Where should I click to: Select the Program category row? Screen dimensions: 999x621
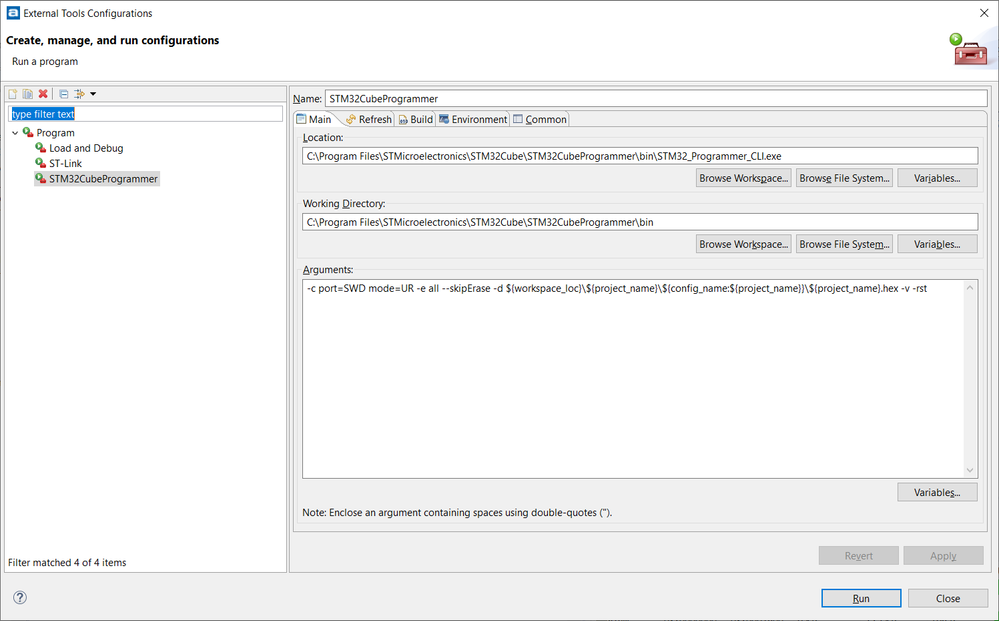(48, 132)
